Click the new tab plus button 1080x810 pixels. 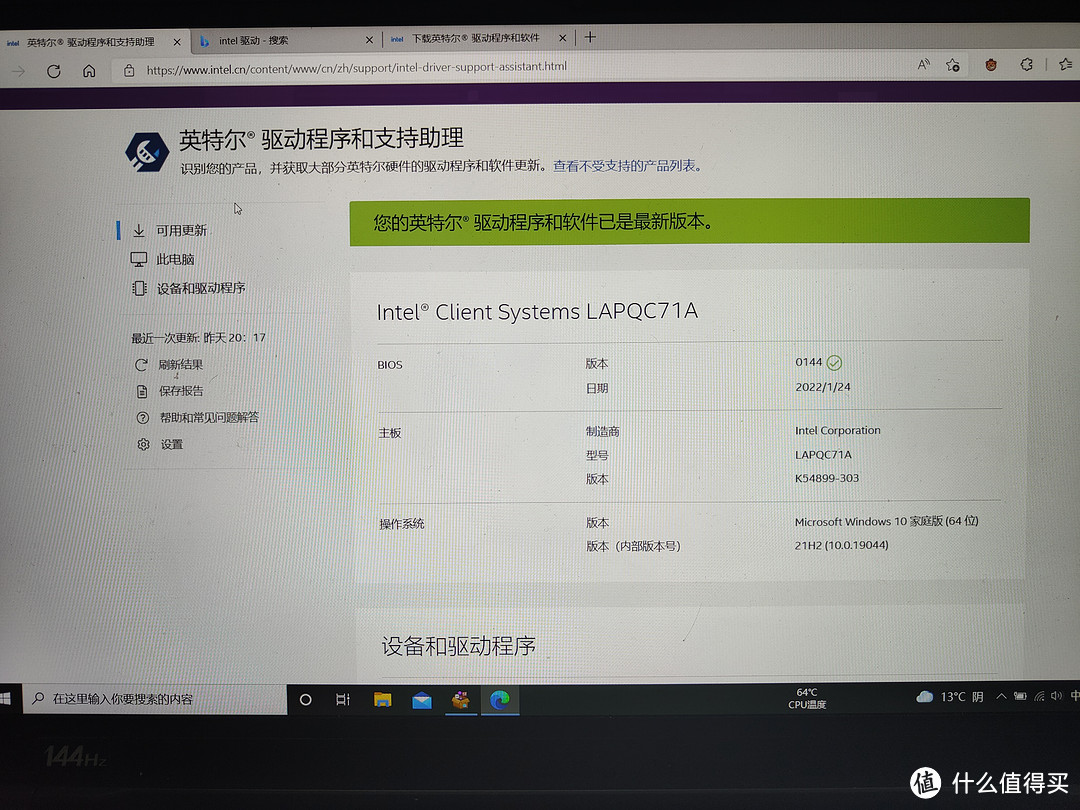(x=590, y=38)
